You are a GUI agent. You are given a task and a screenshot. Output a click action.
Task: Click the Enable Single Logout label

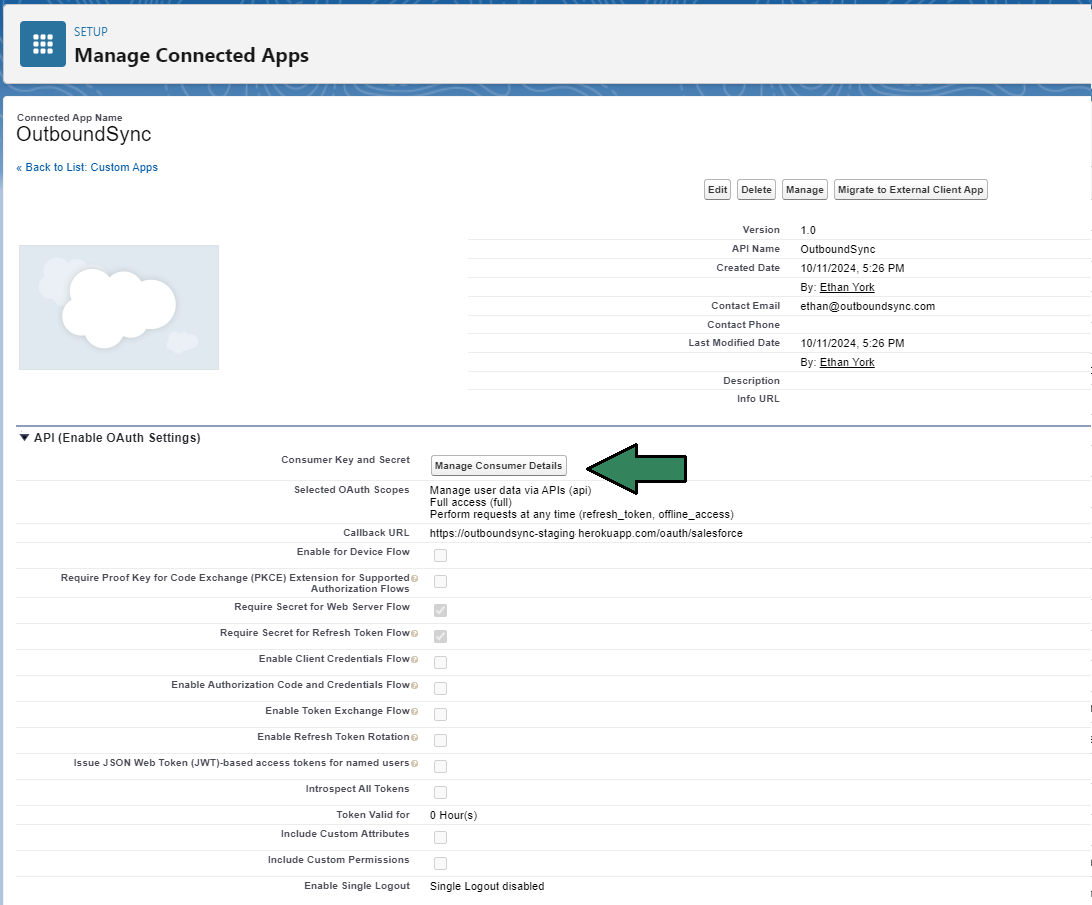coord(357,885)
